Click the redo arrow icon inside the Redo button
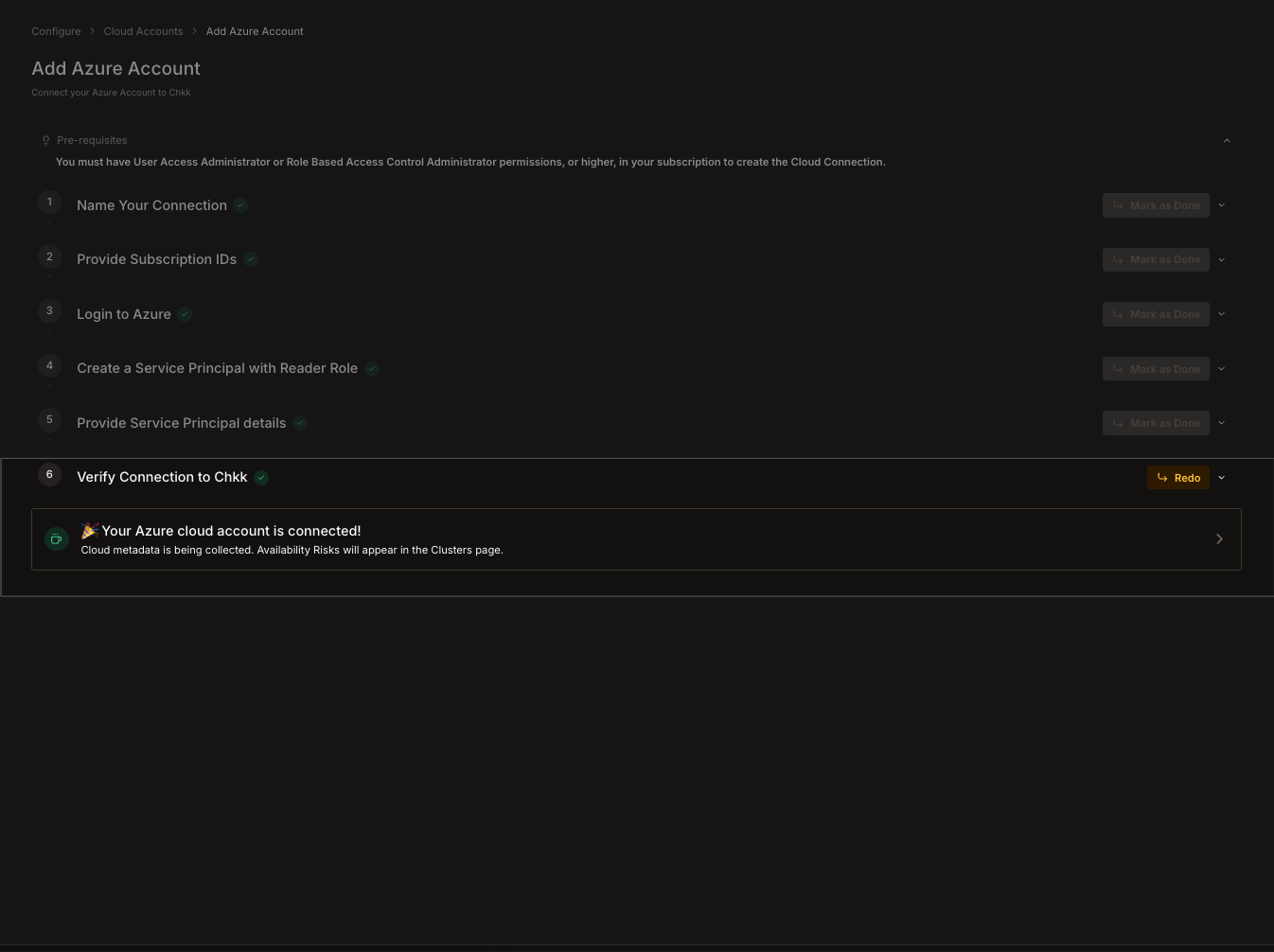 [x=1162, y=477]
